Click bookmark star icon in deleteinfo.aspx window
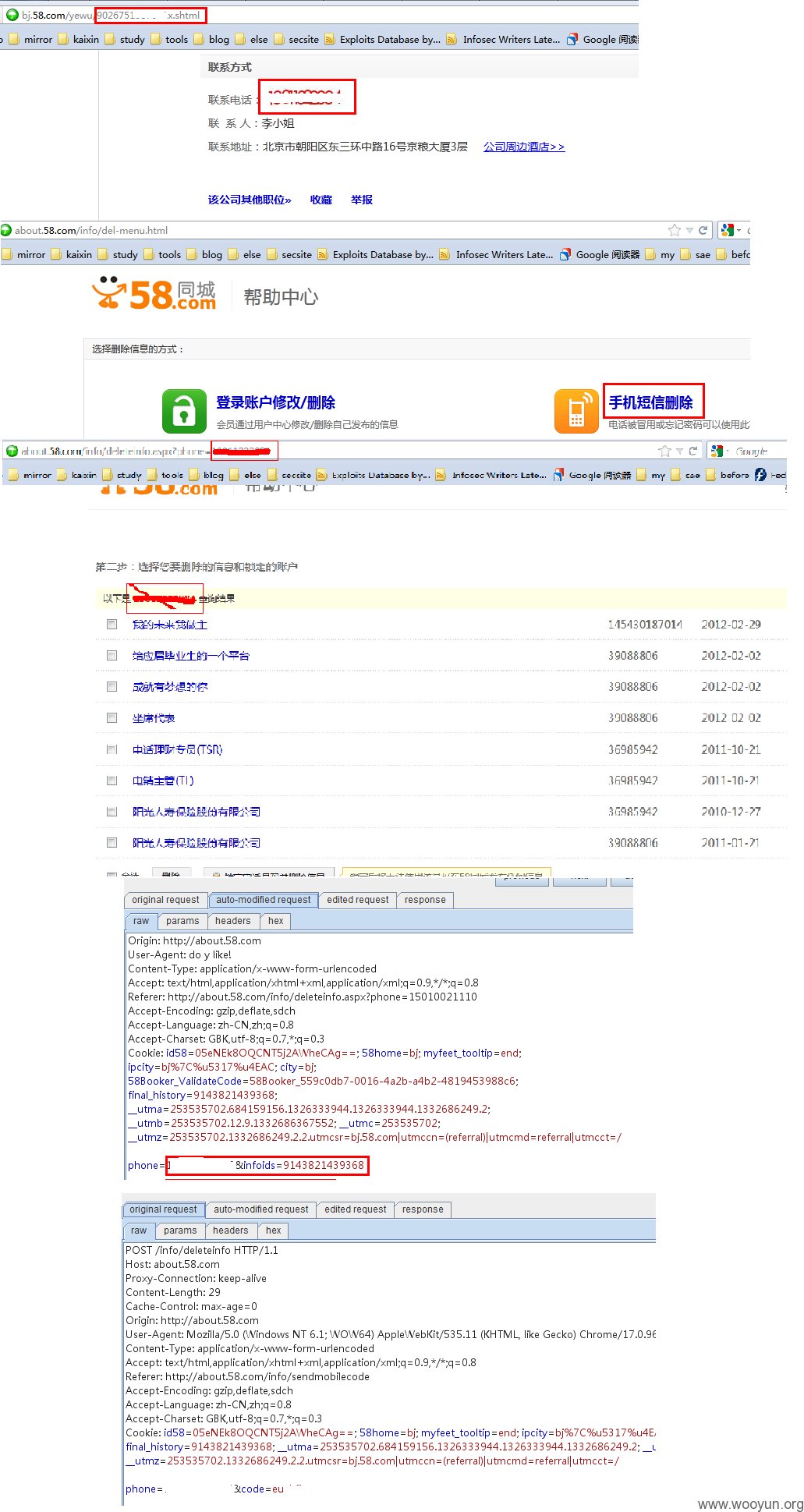 point(664,451)
